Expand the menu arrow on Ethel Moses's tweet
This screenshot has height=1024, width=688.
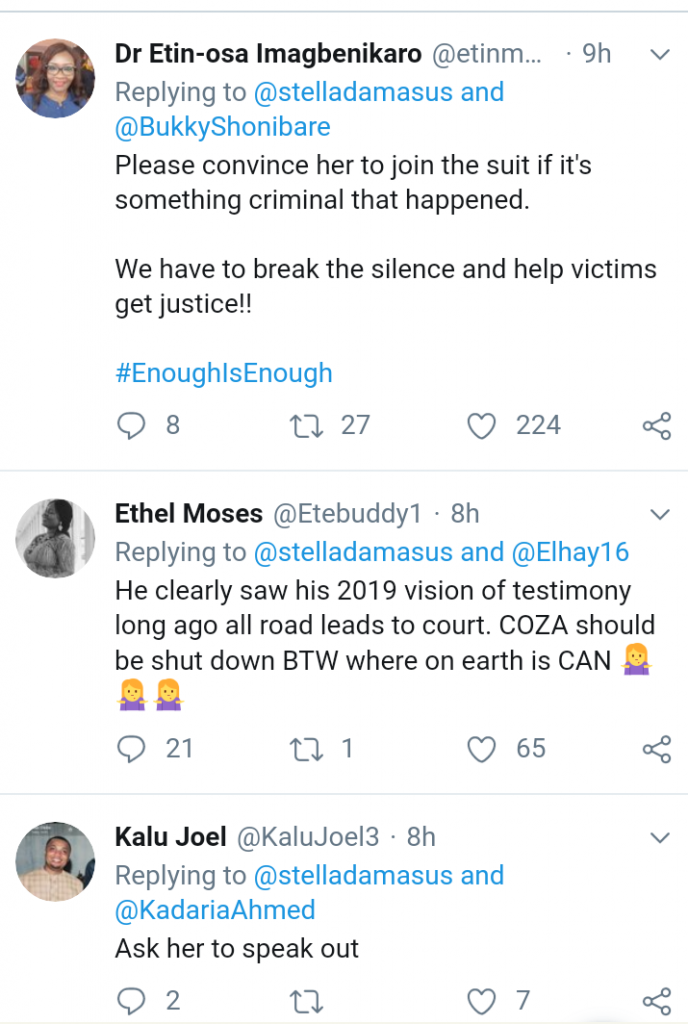[x=659, y=515]
